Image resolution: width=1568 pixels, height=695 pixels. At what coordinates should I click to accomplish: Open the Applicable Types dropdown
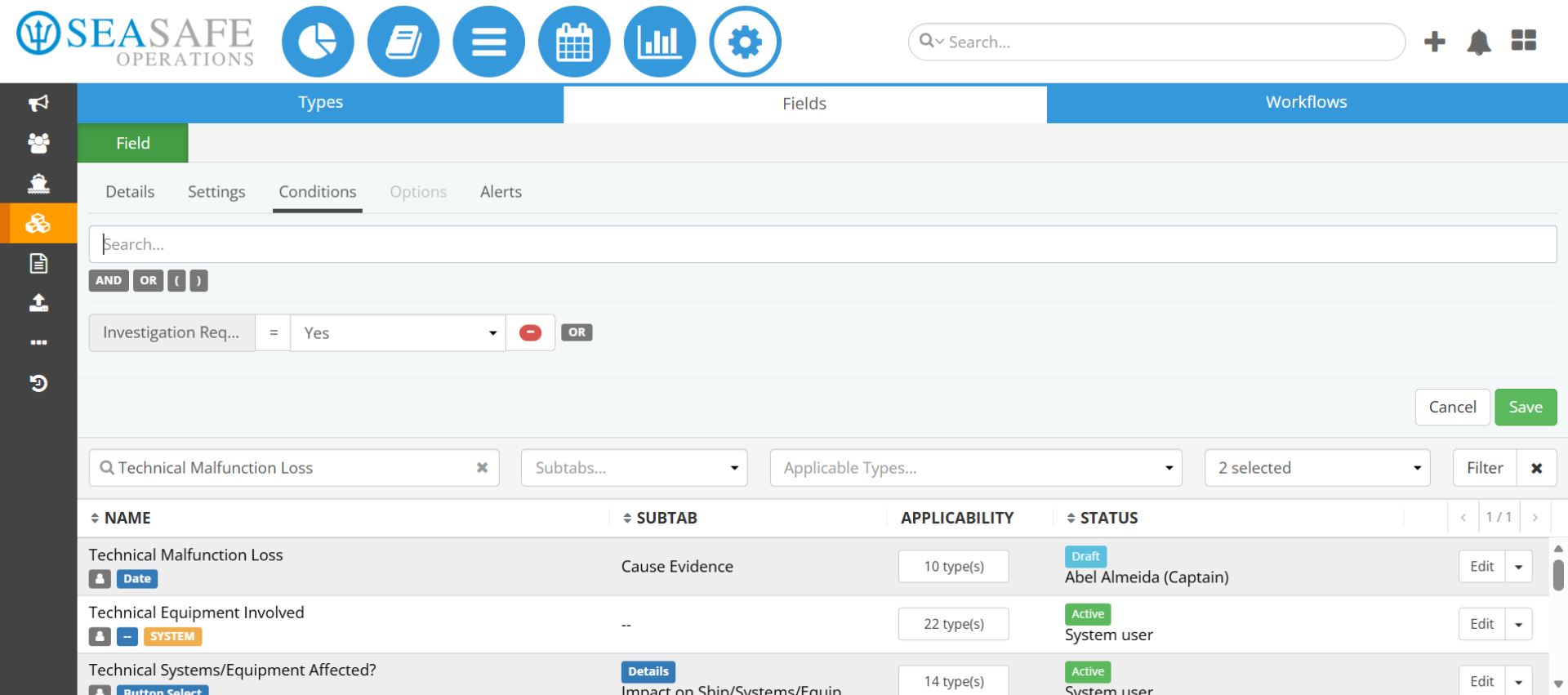click(x=976, y=468)
